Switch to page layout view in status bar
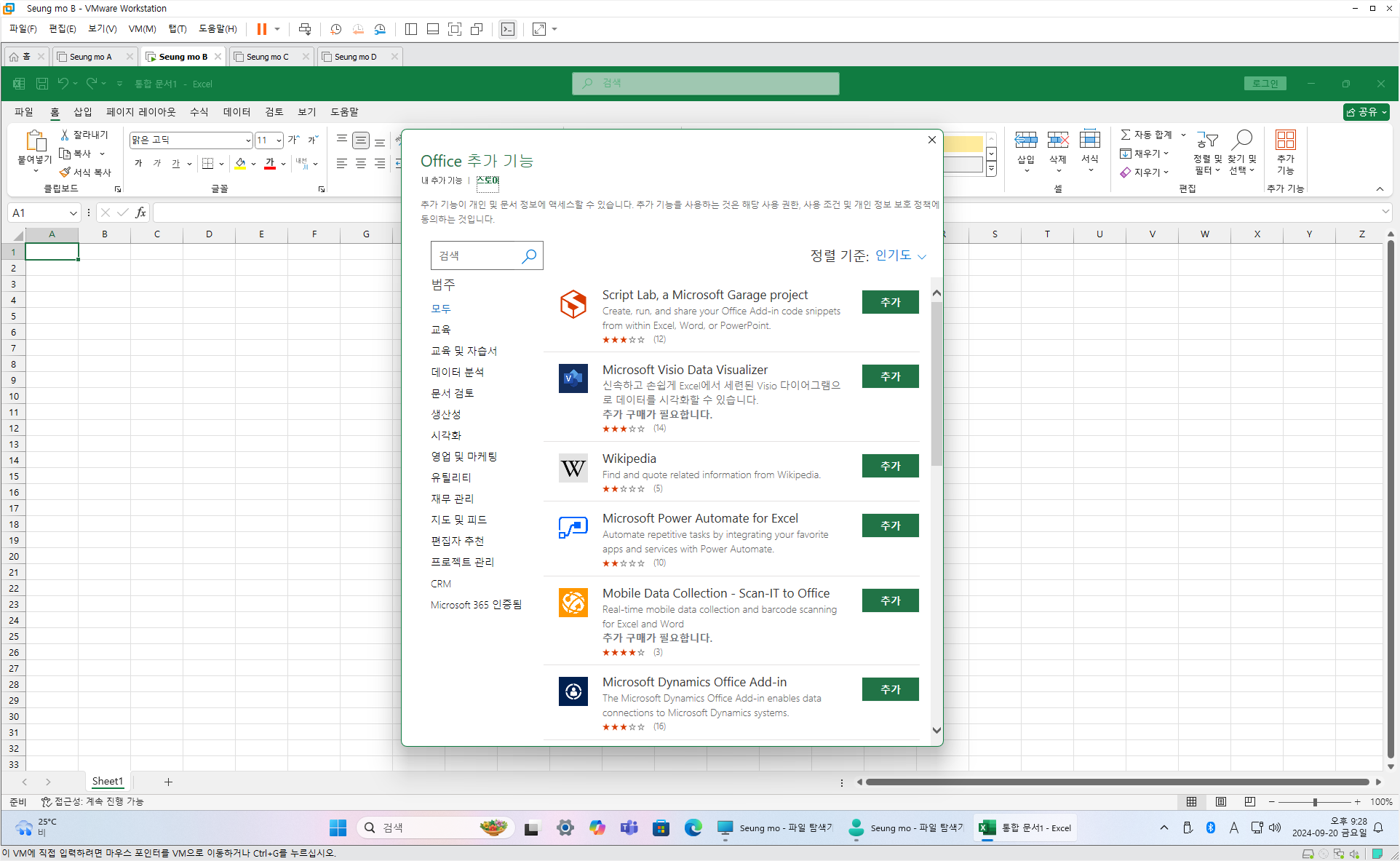1400x861 pixels. 1220,801
